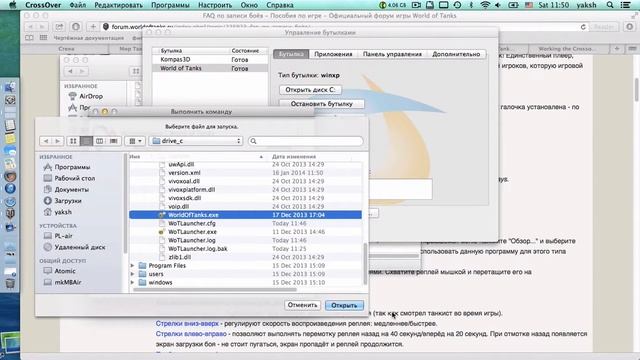Open the Apple menu
The width and height of the screenshot is (640, 360).
[x=13, y=5]
